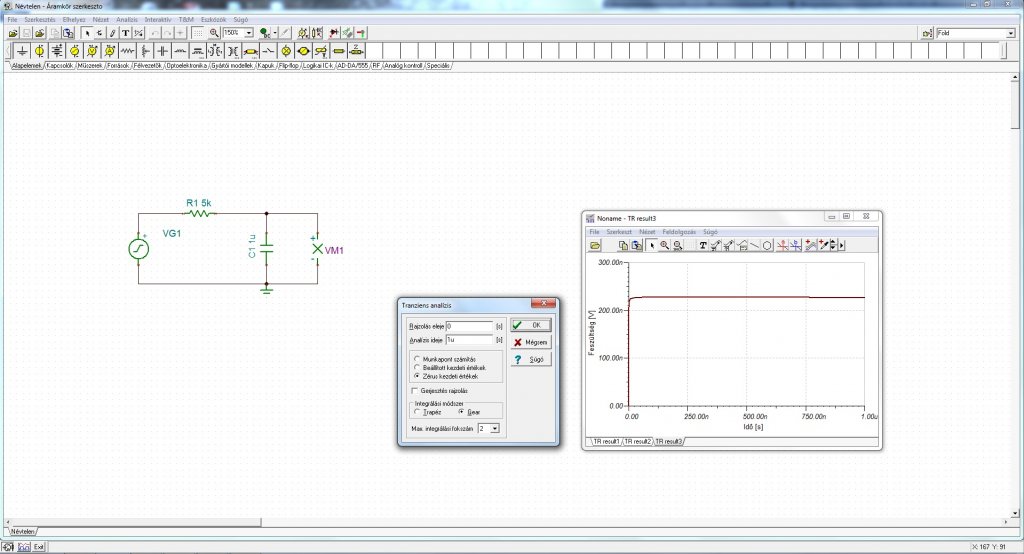
Task: Switch to the Műszerek component tab
Action: click(x=90, y=66)
